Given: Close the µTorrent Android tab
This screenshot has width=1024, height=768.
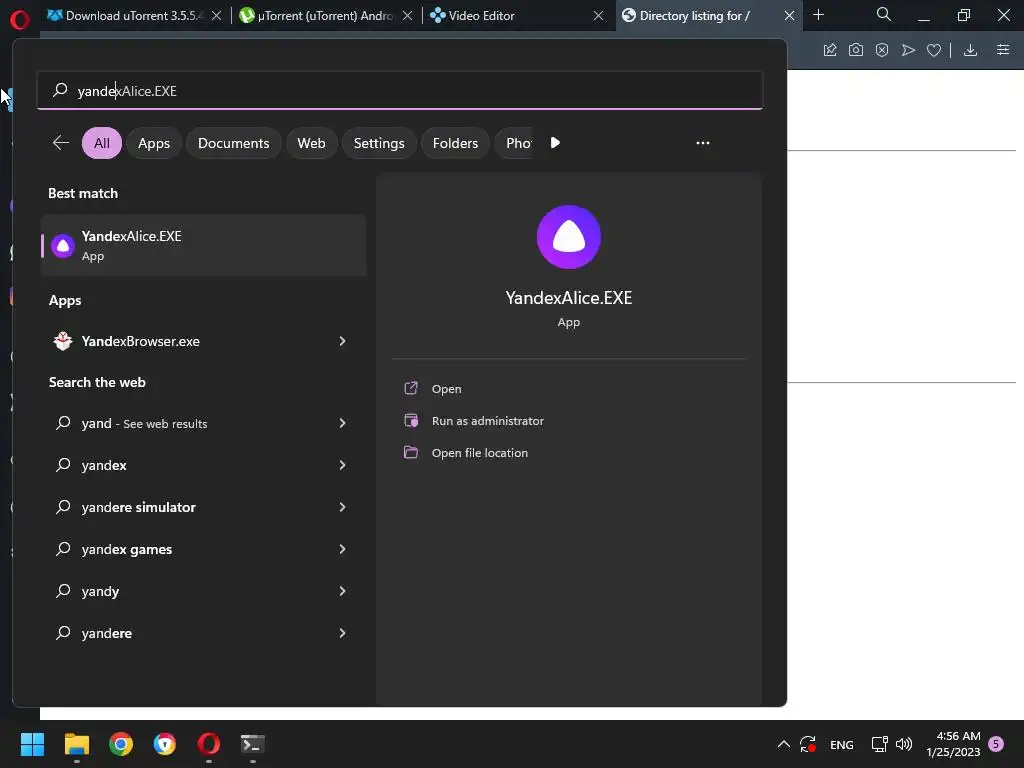Looking at the screenshot, I should pyautogui.click(x=407, y=16).
